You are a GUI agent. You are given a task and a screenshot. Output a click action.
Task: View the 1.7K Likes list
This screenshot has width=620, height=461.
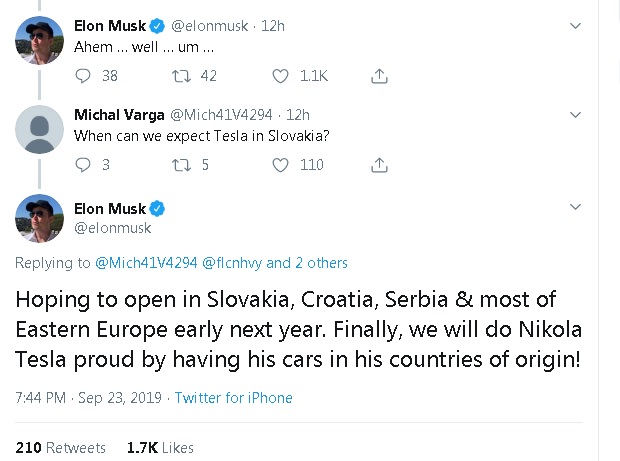[160, 448]
